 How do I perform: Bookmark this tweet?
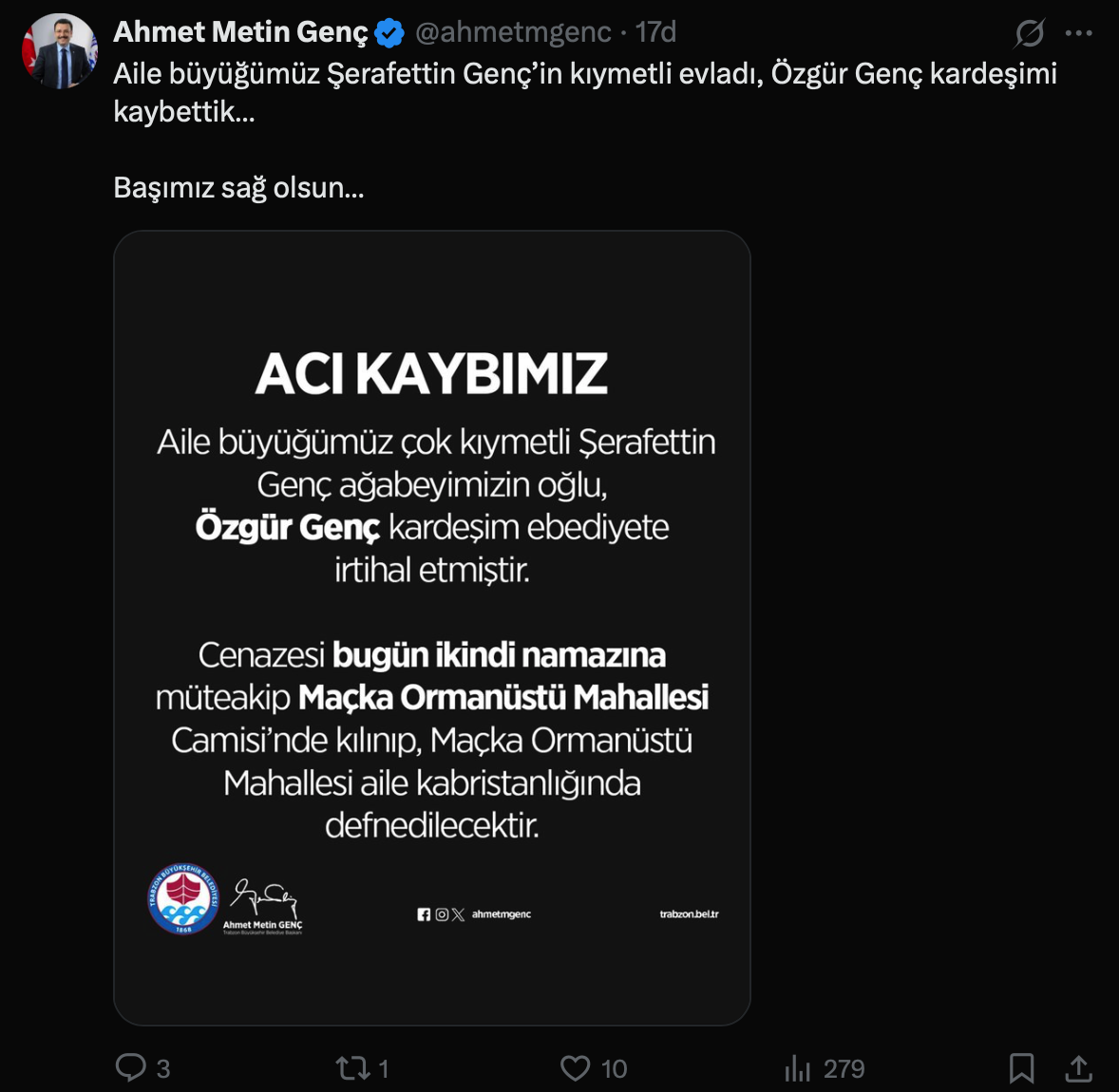click(1021, 1068)
